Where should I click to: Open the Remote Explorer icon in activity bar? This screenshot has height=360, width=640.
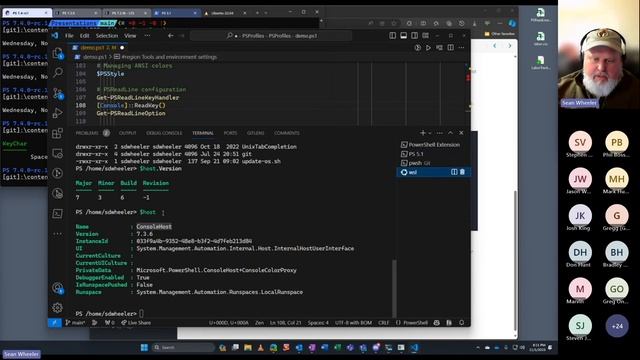(58, 153)
